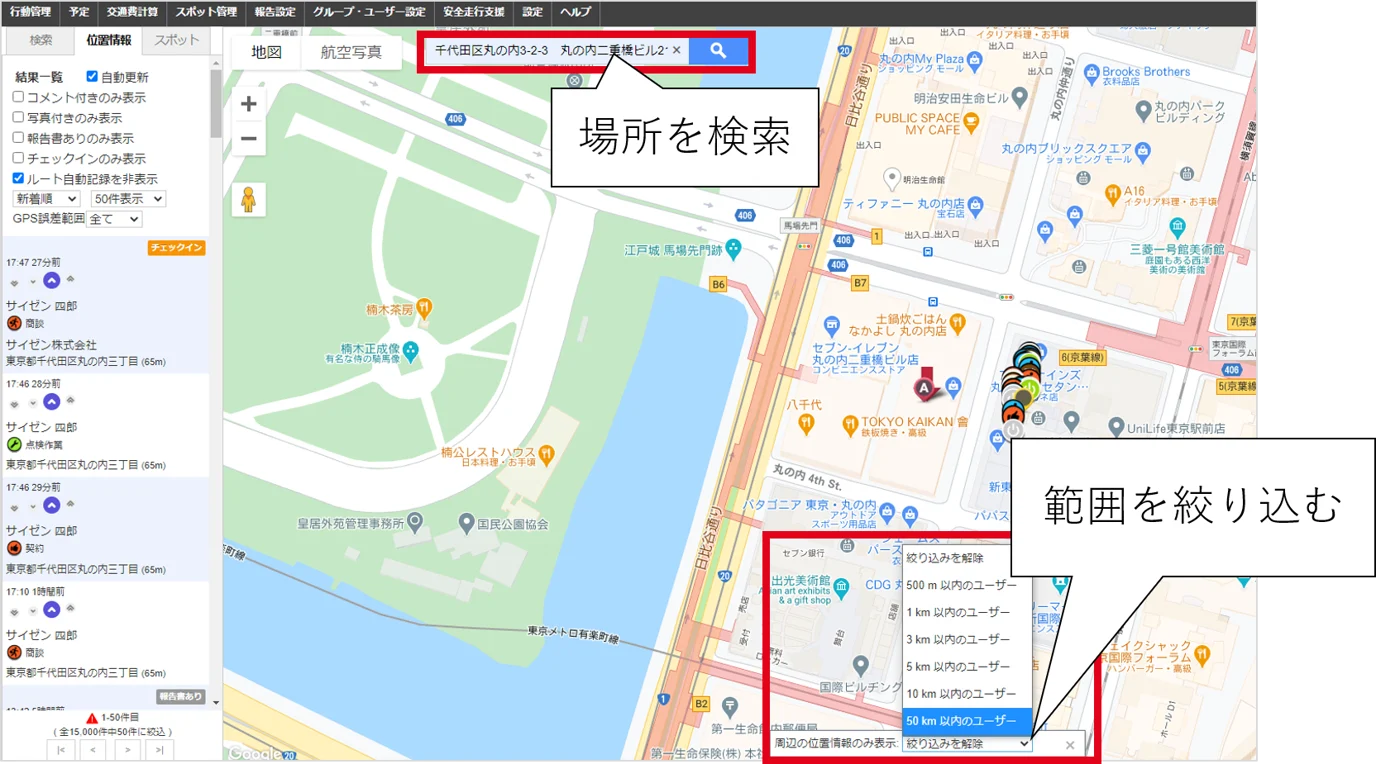Click the purple up-arrow icon in 17:10 entry
The image size is (1376, 764).
point(52,609)
